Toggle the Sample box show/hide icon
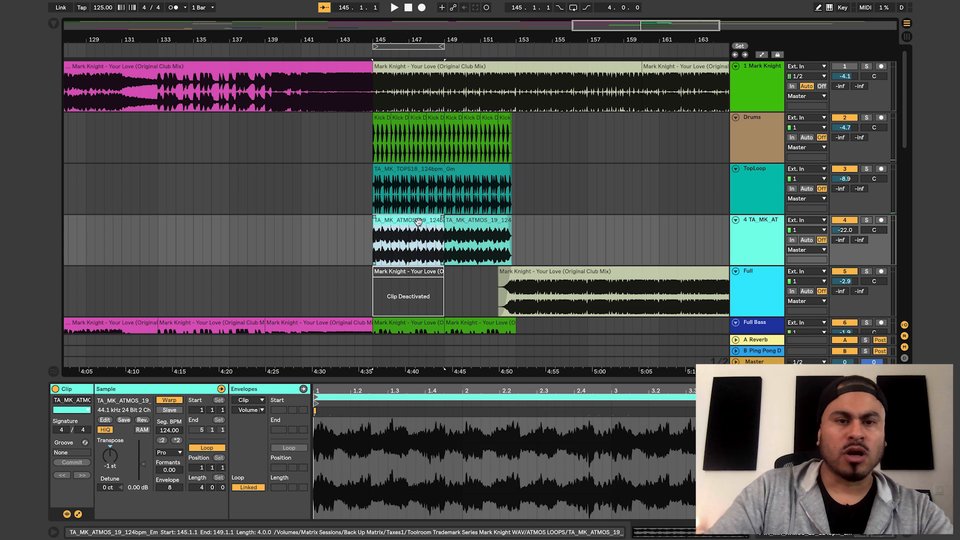The height and width of the screenshot is (540, 960). coord(221,389)
